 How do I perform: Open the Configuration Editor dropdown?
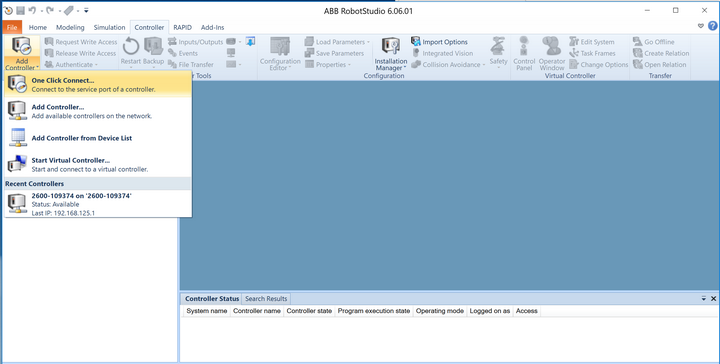(x=280, y=54)
